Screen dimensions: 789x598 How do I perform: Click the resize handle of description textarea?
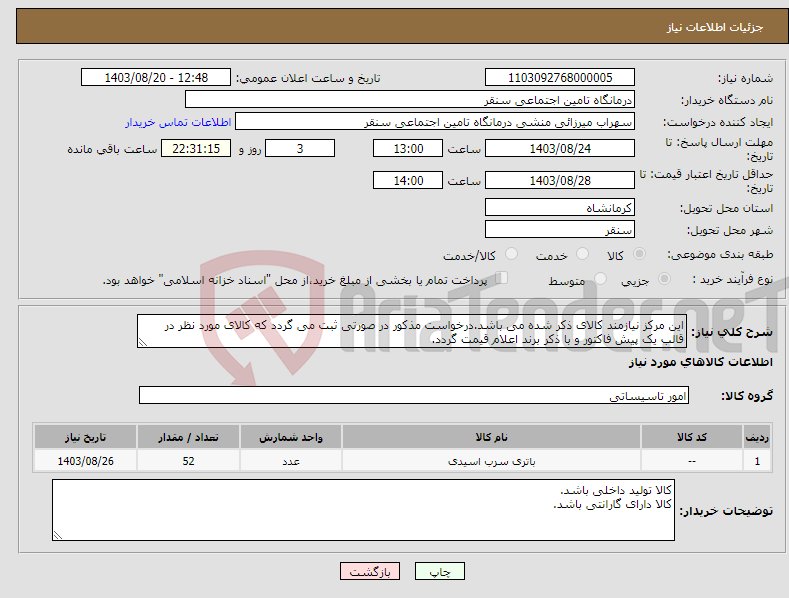coord(142,342)
